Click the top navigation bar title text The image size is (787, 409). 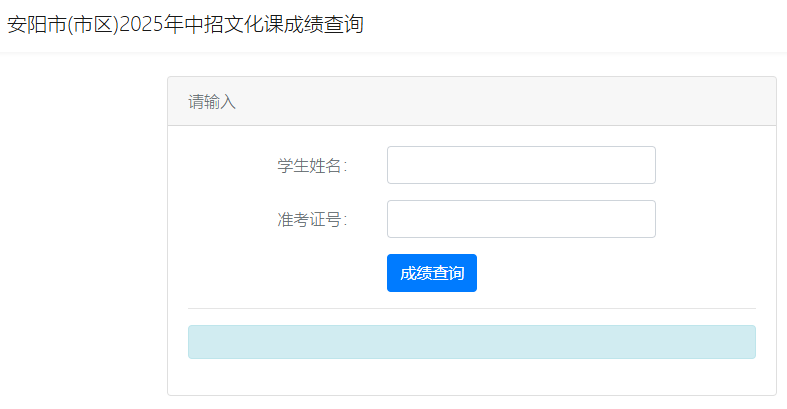[x=185, y=24]
